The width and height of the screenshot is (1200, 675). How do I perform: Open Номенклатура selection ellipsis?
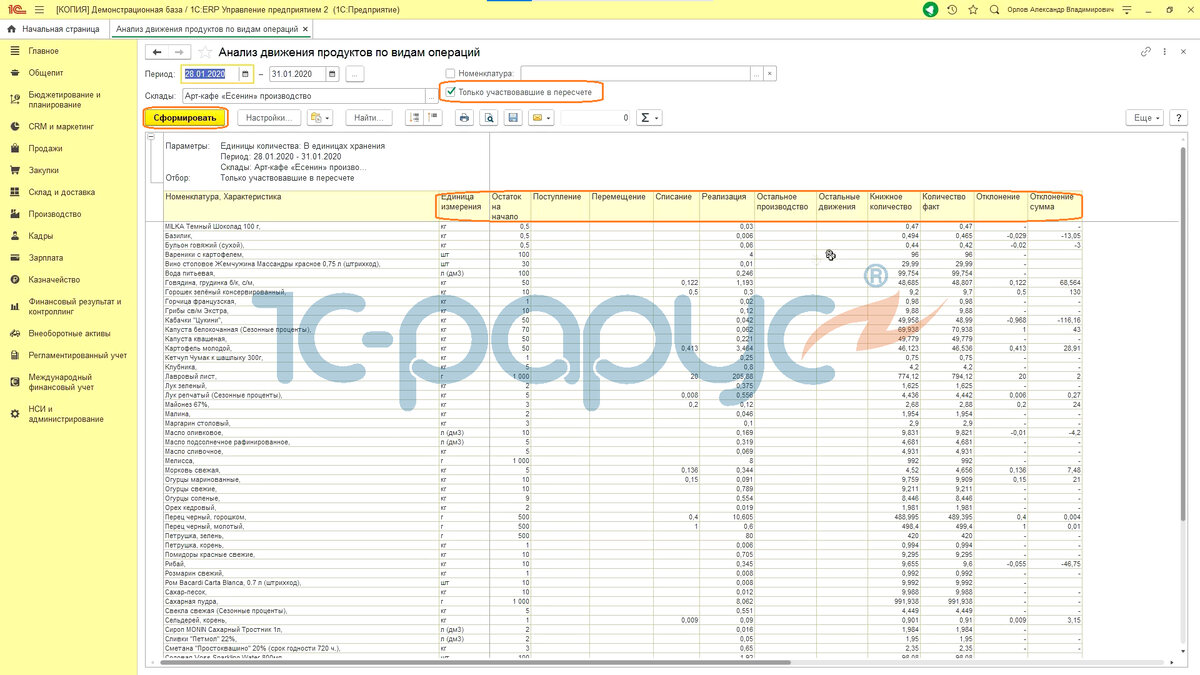tap(757, 74)
